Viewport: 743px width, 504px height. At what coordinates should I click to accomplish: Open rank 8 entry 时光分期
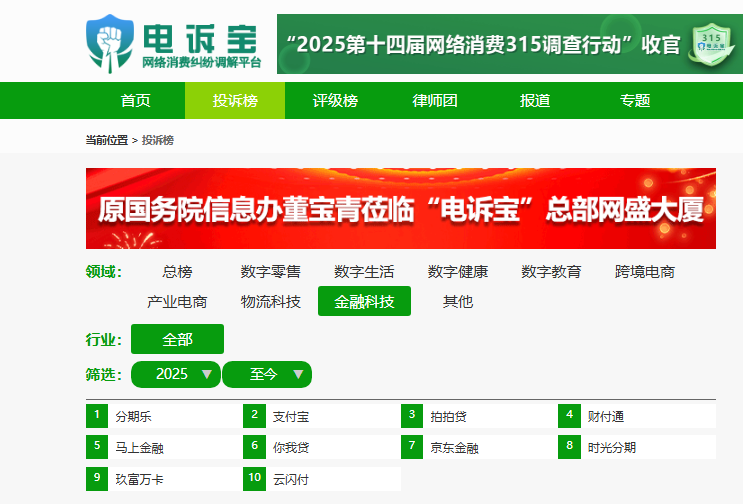(x=637, y=447)
